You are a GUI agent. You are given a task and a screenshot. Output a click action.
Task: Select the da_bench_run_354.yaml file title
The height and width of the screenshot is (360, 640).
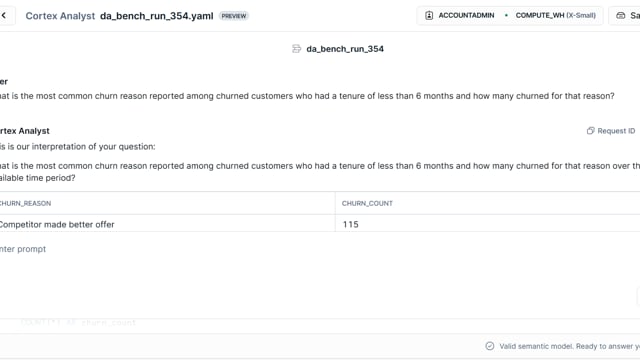tap(157, 16)
